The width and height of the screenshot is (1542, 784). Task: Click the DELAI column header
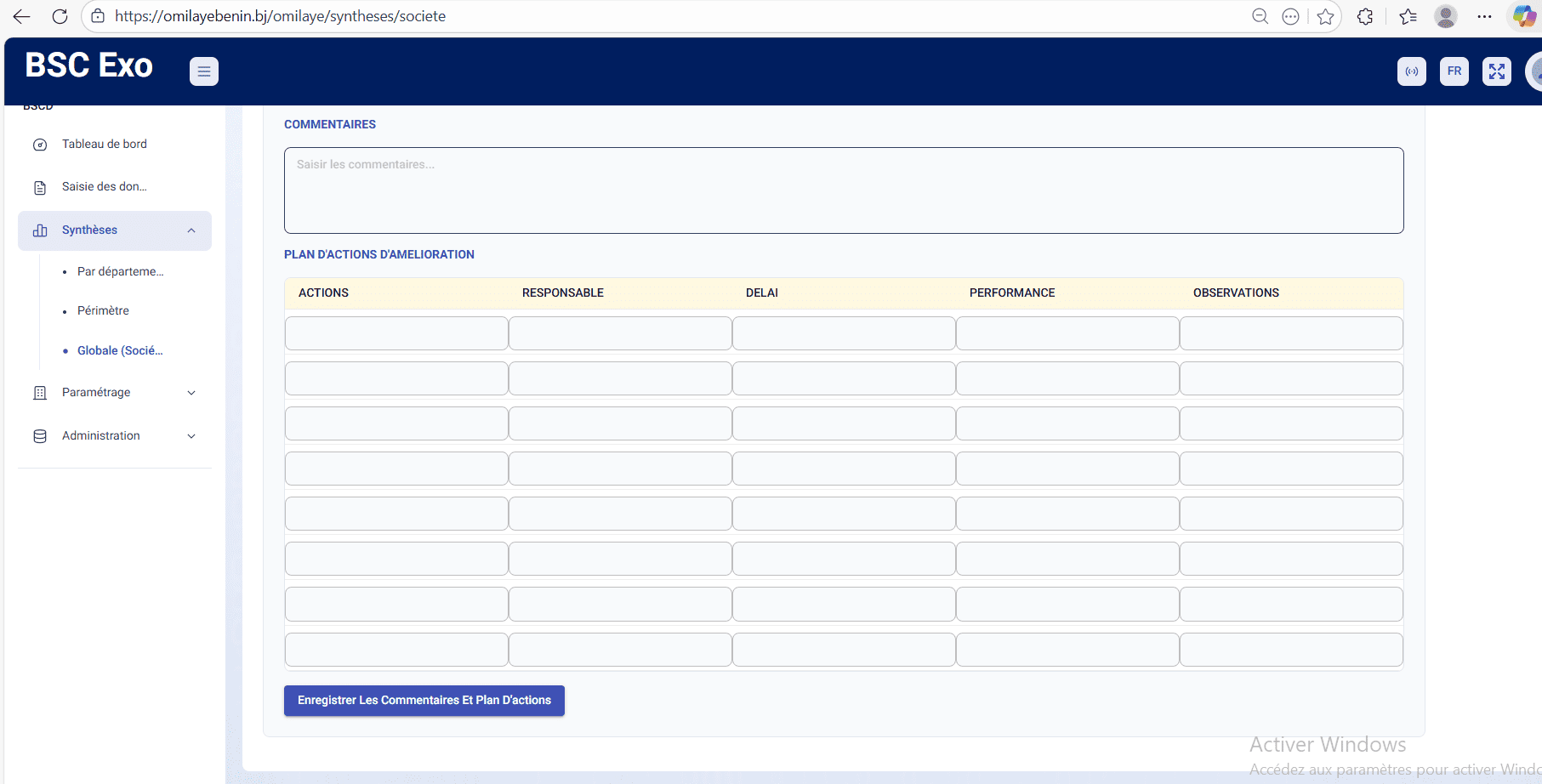(x=762, y=293)
